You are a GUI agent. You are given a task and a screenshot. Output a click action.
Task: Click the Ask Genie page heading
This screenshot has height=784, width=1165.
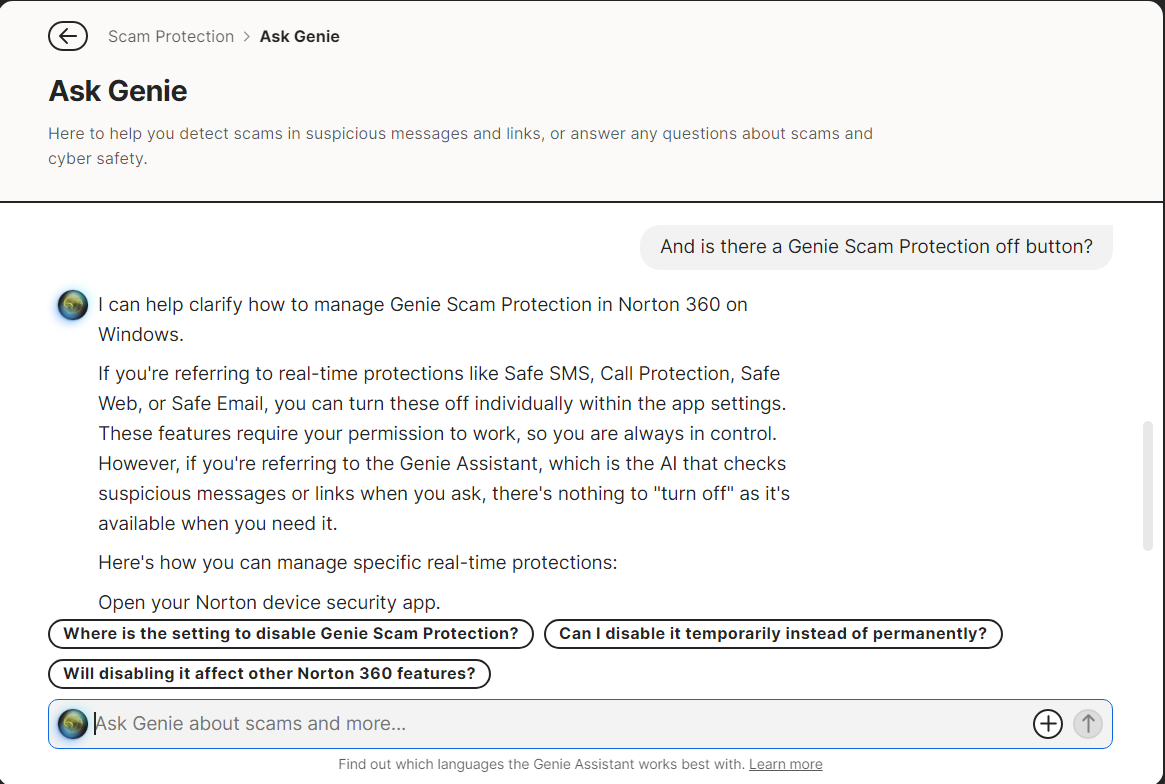point(118,91)
